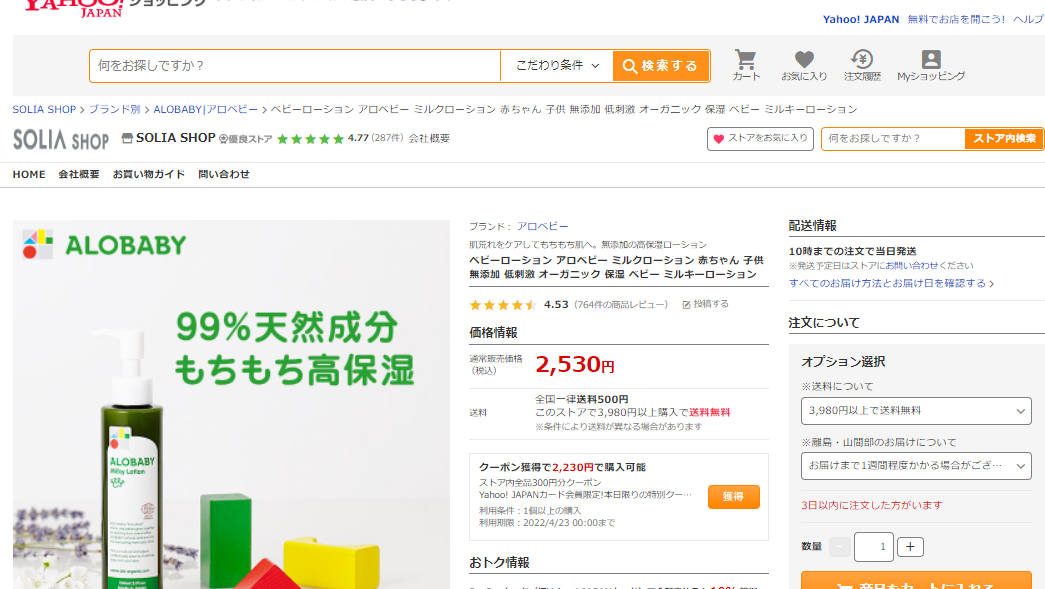Add store to favorites button
The height and width of the screenshot is (589, 1045).
[x=760, y=139]
